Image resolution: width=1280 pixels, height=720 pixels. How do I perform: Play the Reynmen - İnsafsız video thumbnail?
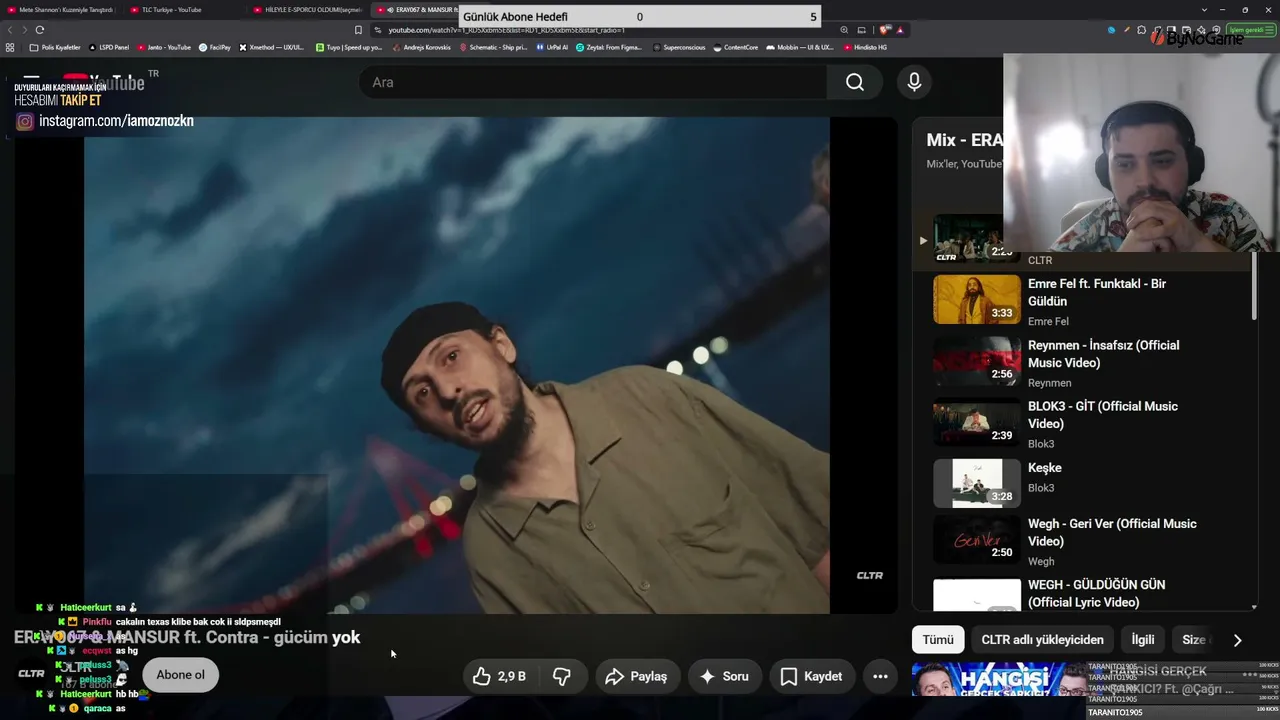[977, 360]
